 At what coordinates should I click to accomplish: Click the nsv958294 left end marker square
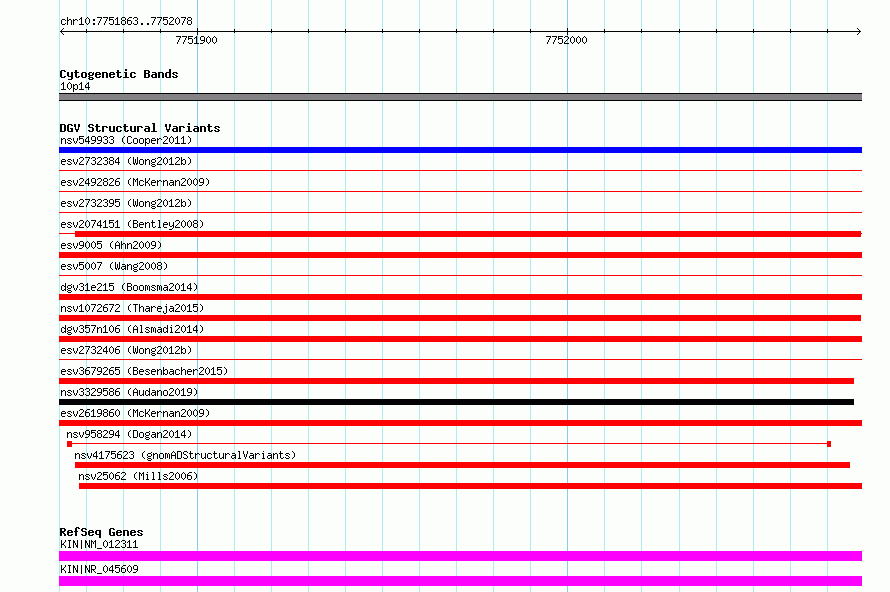(x=69, y=444)
